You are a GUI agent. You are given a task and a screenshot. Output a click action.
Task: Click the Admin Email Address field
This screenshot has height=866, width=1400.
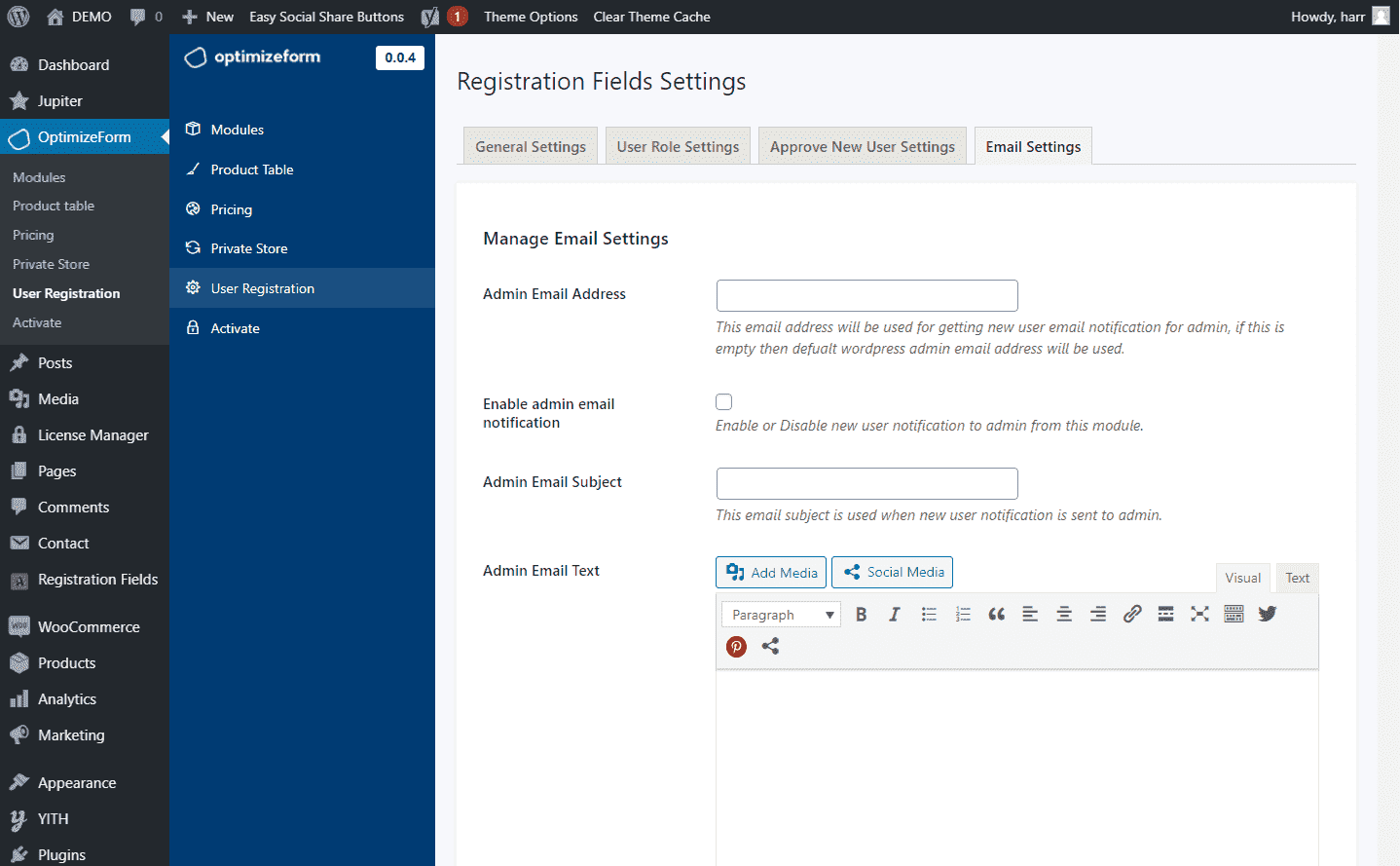866,295
